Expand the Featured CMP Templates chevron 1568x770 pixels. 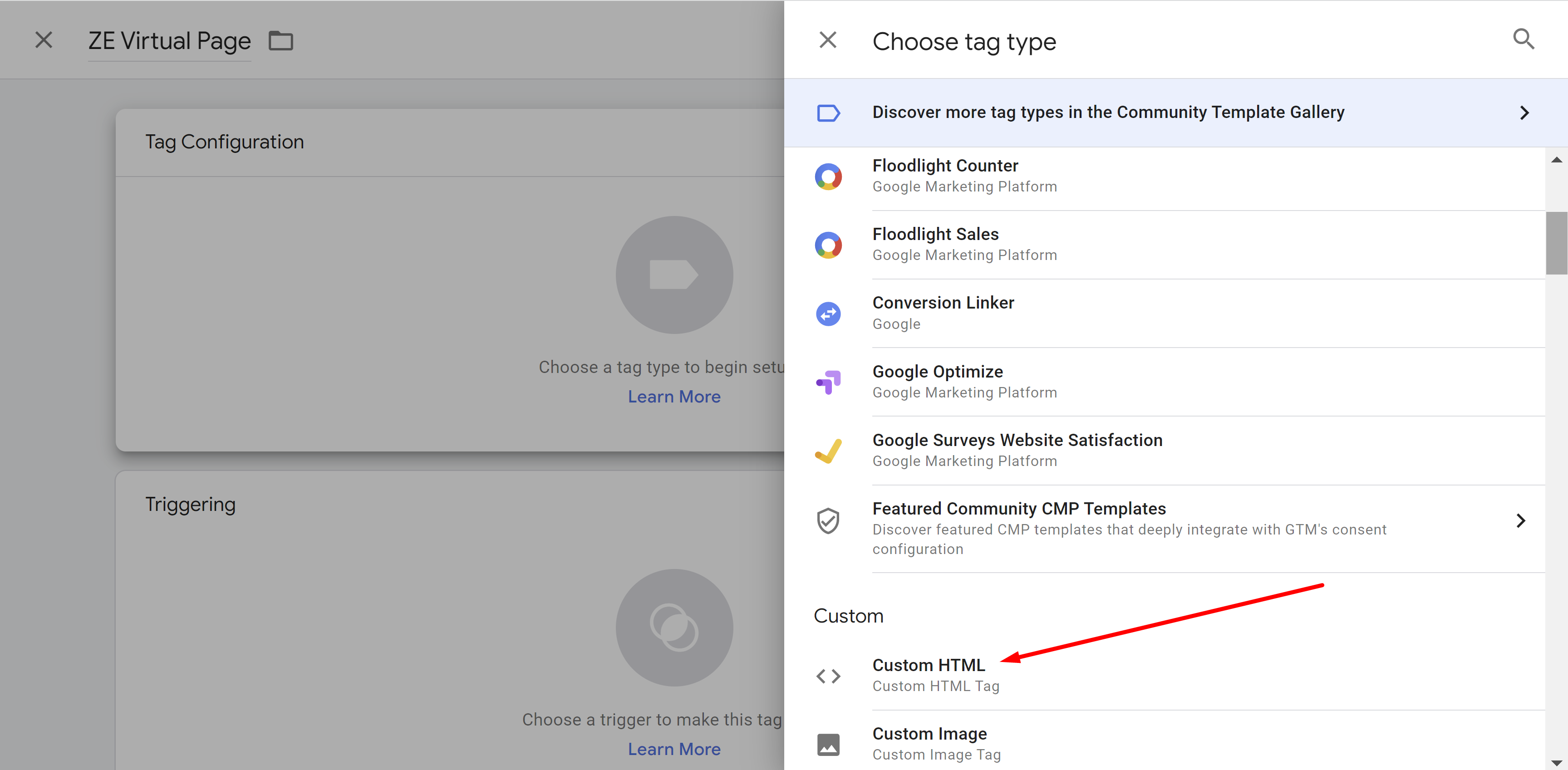(1521, 521)
